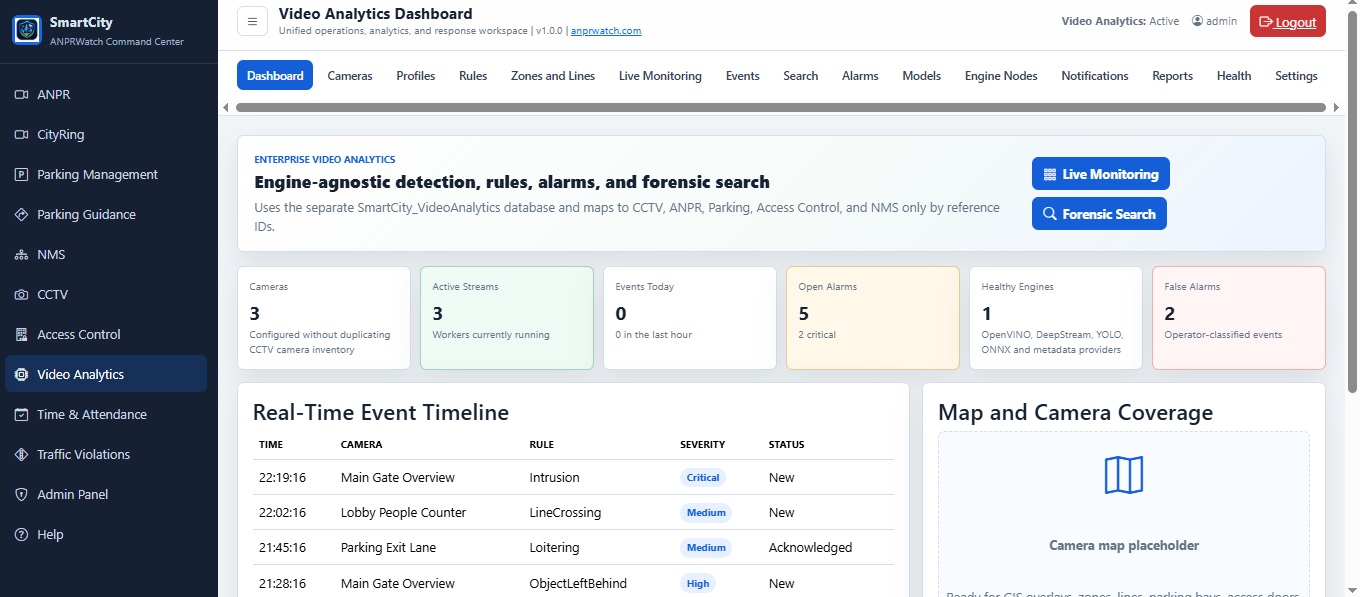Image resolution: width=1366 pixels, height=597 pixels.
Task: Open Admin Panel in the sidebar
Action: tap(106, 495)
